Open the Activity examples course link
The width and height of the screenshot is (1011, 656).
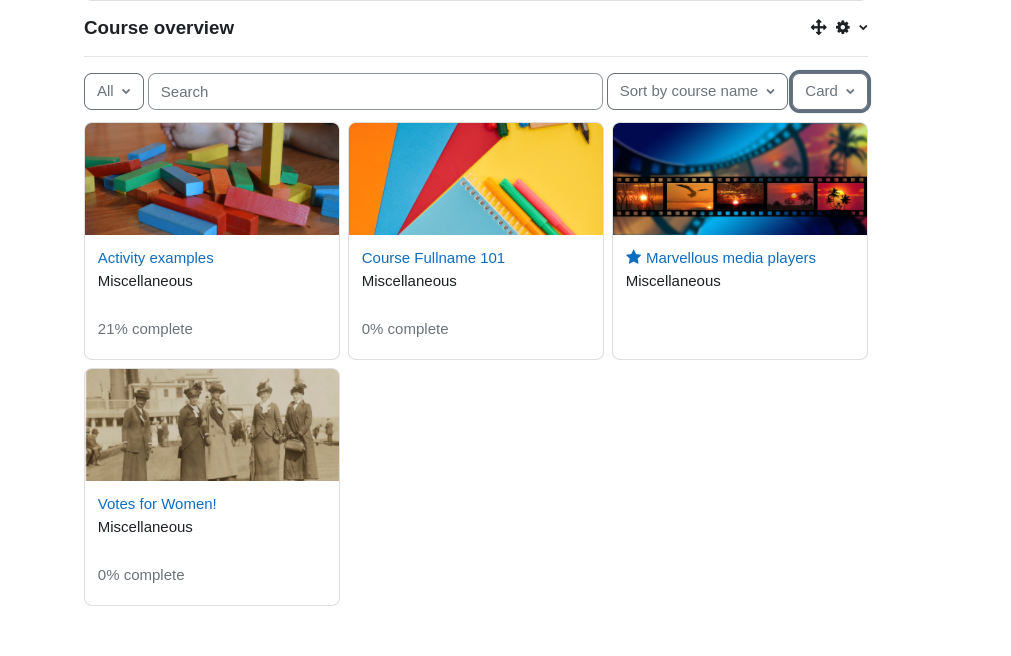pyautogui.click(x=155, y=258)
